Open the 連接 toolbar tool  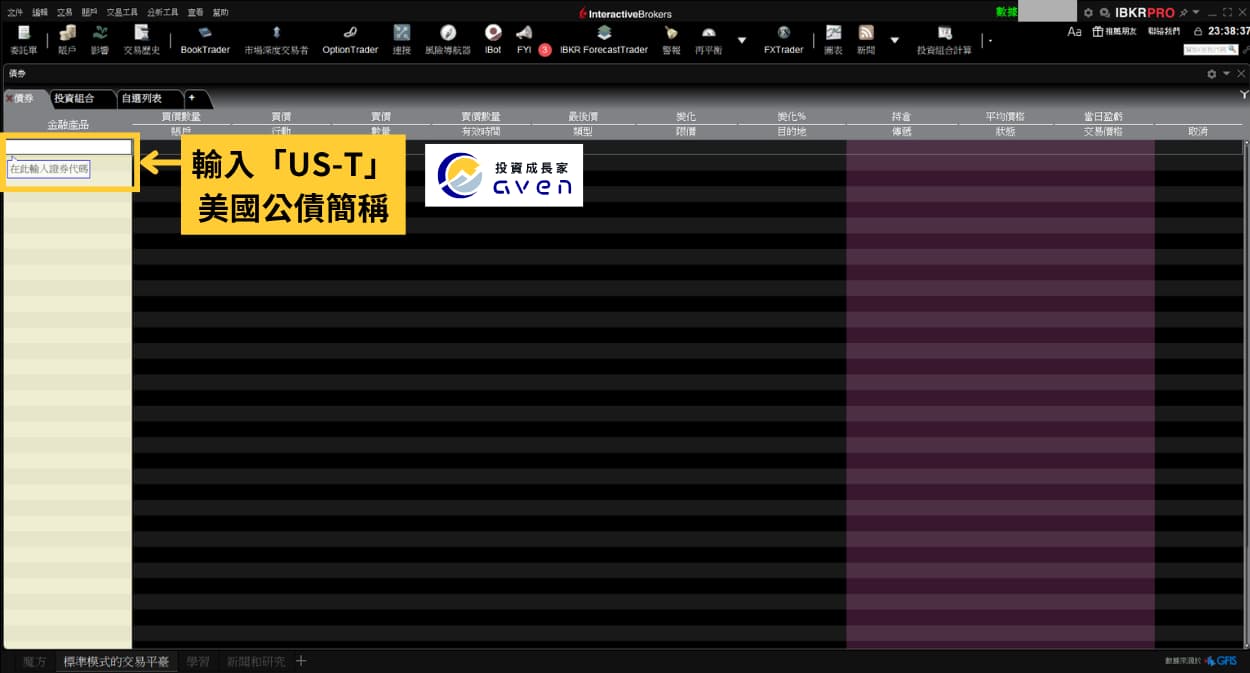[401, 40]
